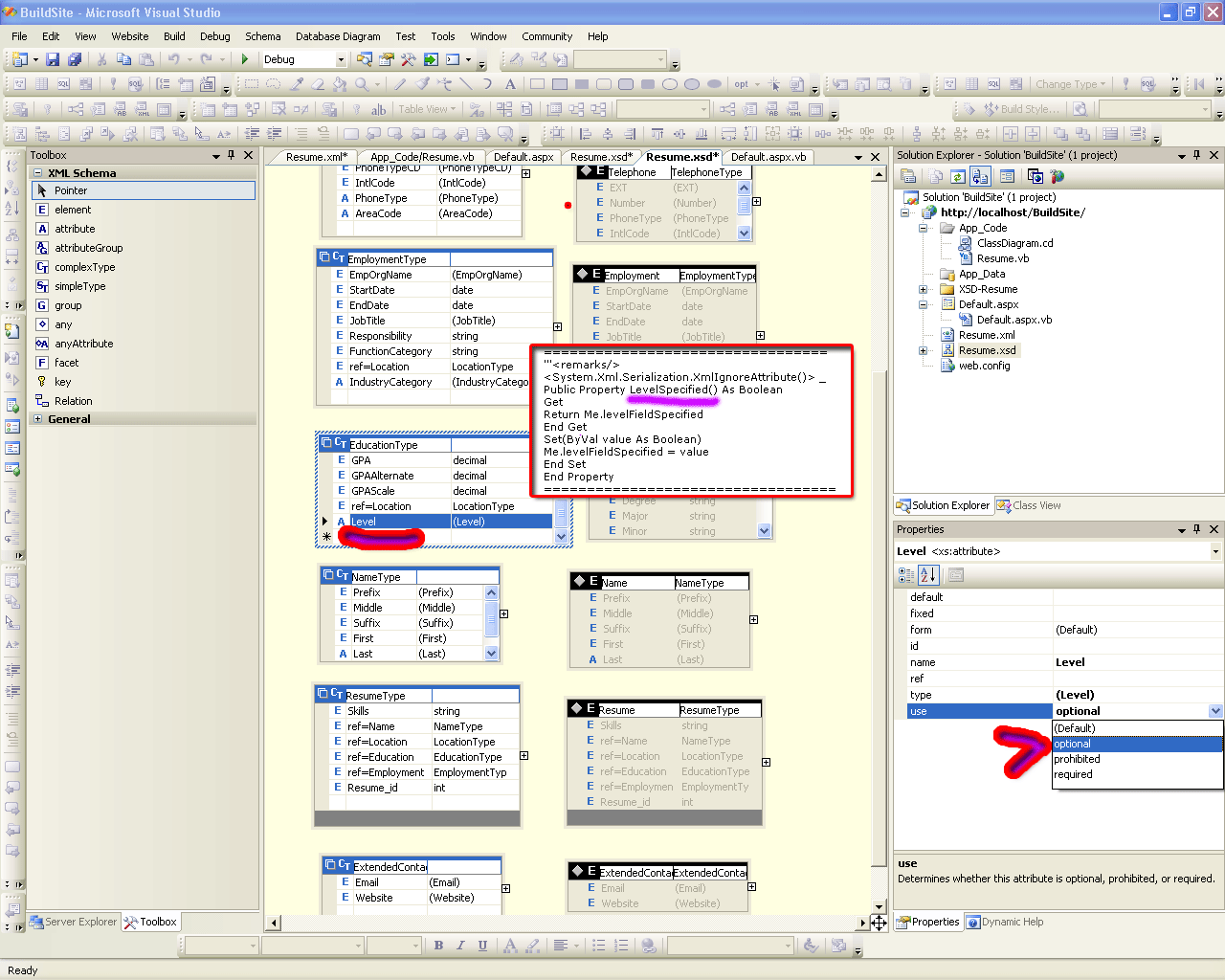Choose 'prohibited' in use dropdown list
This screenshot has width=1225, height=980.
(x=1137, y=759)
